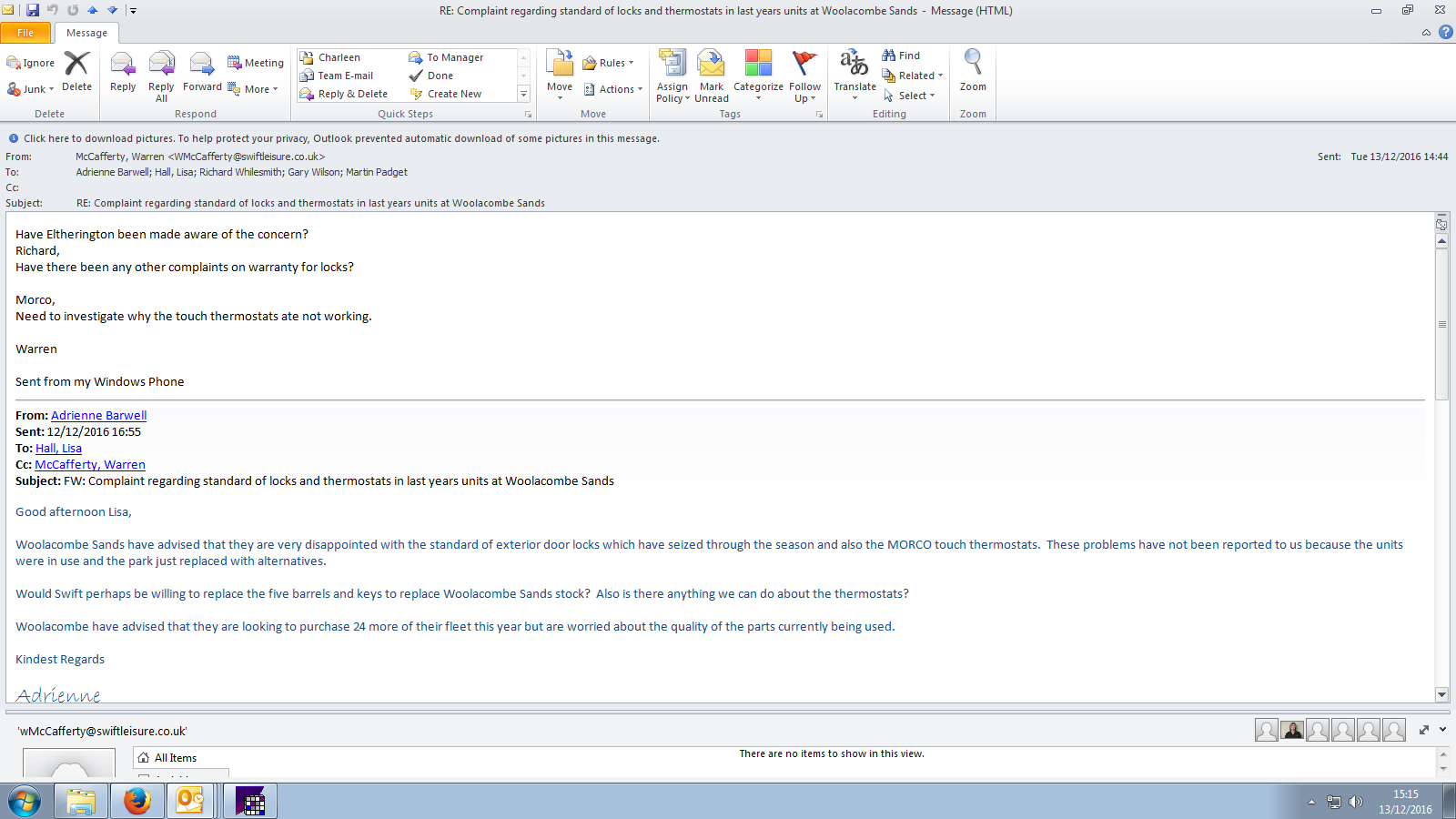This screenshot has width=1456, height=819.
Task: Click the message body scroll up arrow
Action: pyautogui.click(x=1441, y=241)
